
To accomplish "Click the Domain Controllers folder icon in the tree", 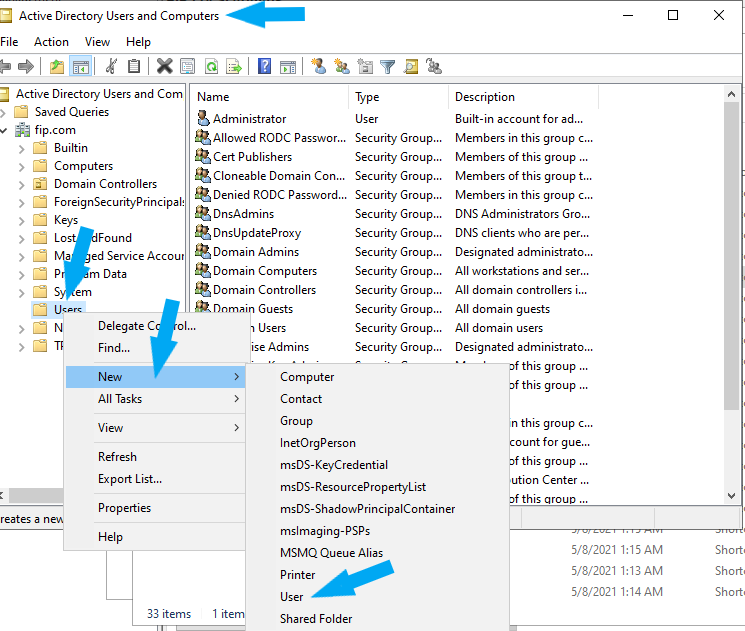I will pyautogui.click(x=40, y=183).
